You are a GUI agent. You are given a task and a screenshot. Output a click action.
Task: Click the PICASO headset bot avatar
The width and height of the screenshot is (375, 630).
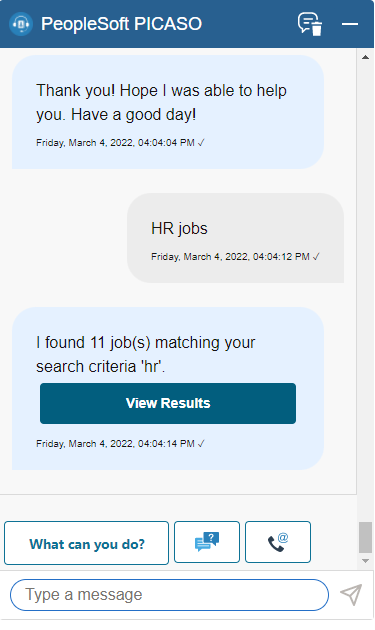pos(20,24)
